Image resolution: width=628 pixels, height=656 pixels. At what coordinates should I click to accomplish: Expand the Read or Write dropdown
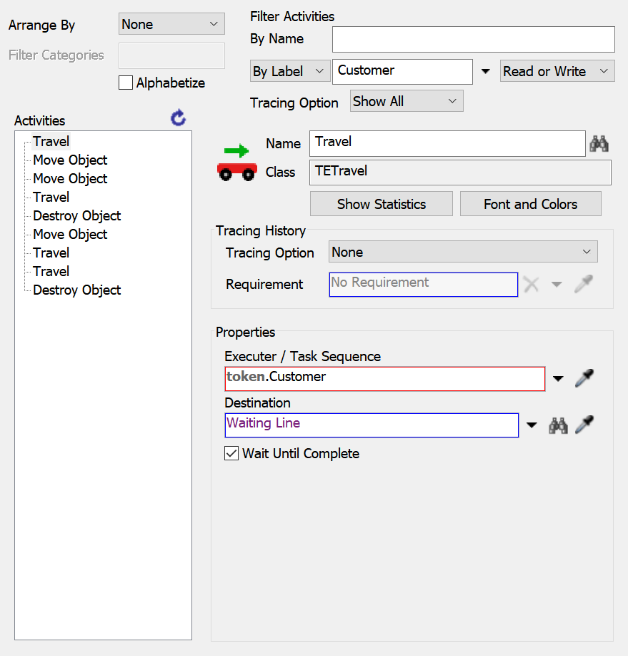click(557, 71)
